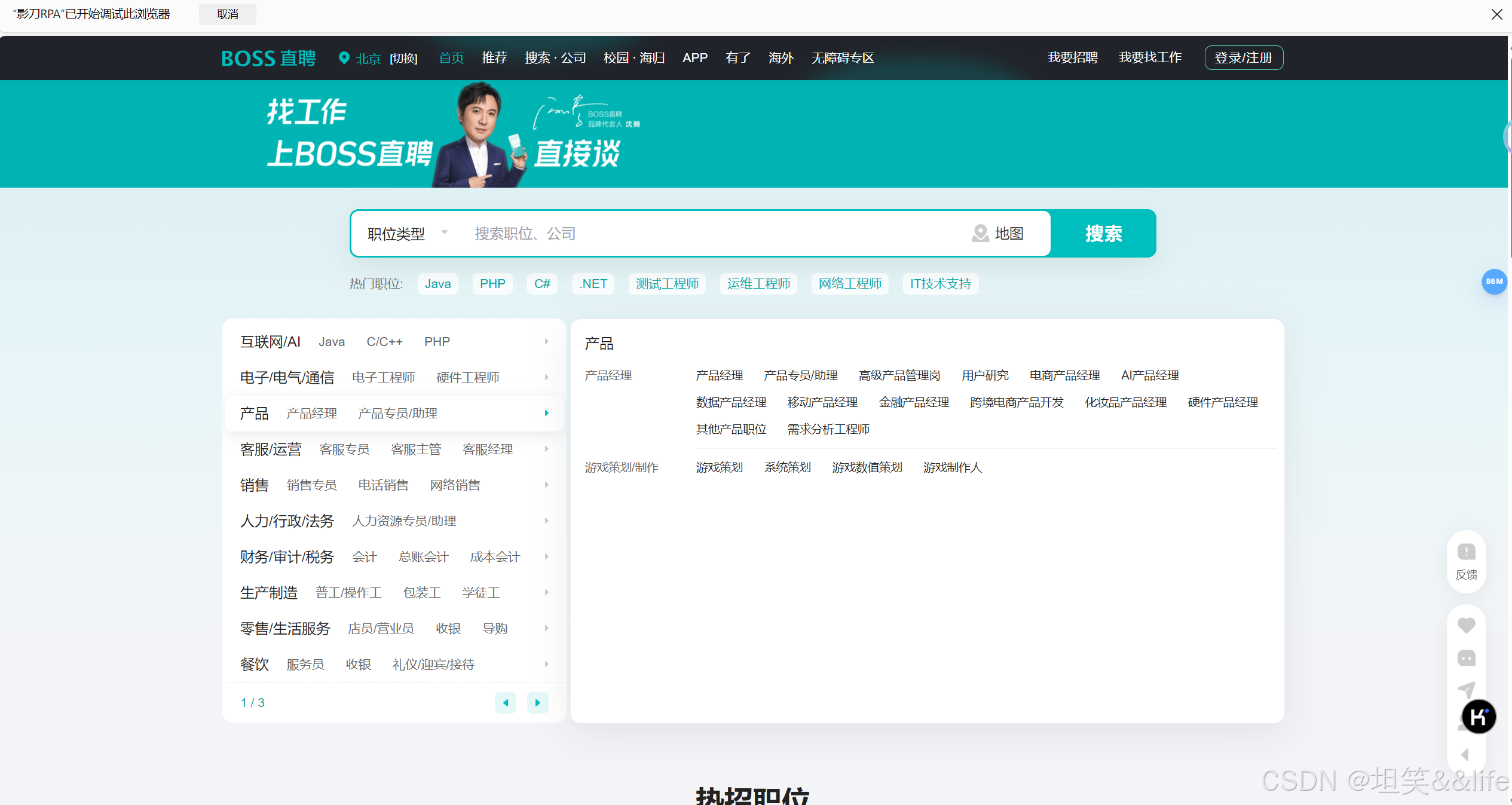
Task: Open the 推荐 navigation tab
Action: pyautogui.click(x=494, y=58)
